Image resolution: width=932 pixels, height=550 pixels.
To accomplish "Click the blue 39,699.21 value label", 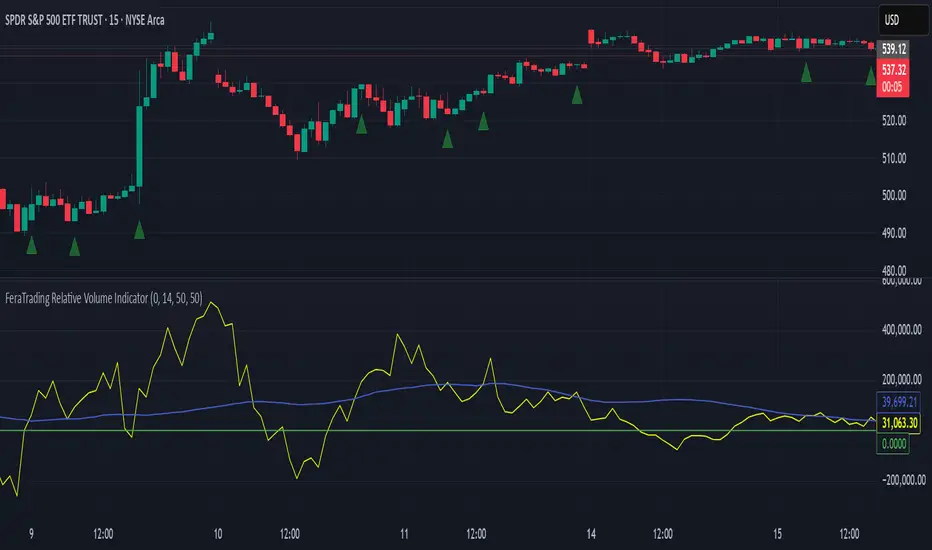I will click(x=899, y=402).
